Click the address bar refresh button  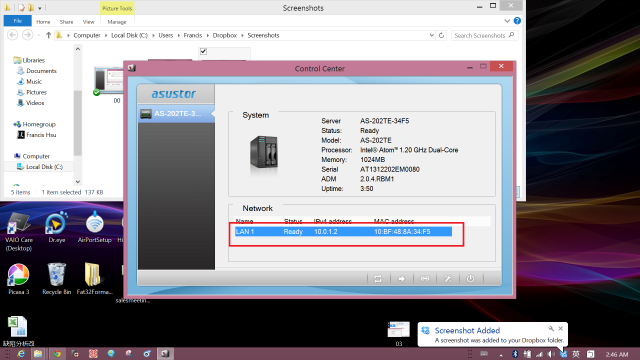[x=441, y=36]
